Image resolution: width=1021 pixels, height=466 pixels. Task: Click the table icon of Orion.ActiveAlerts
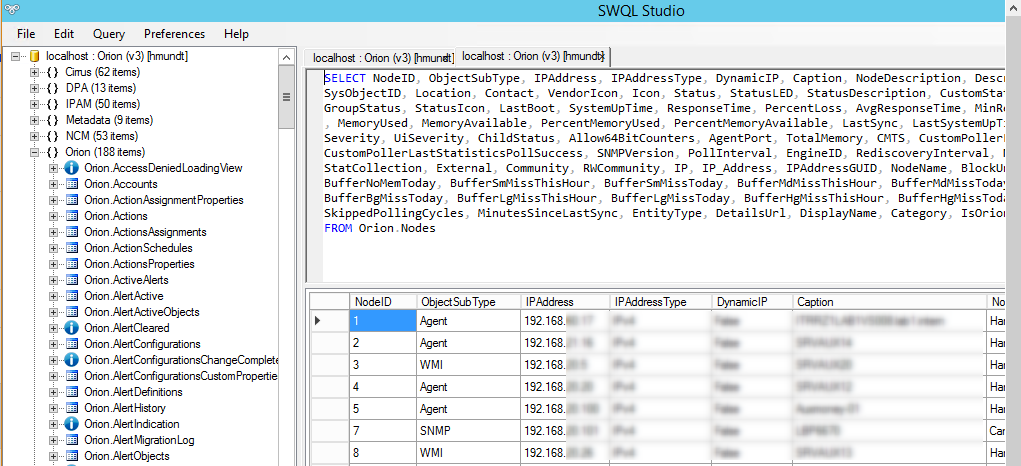[72, 280]
